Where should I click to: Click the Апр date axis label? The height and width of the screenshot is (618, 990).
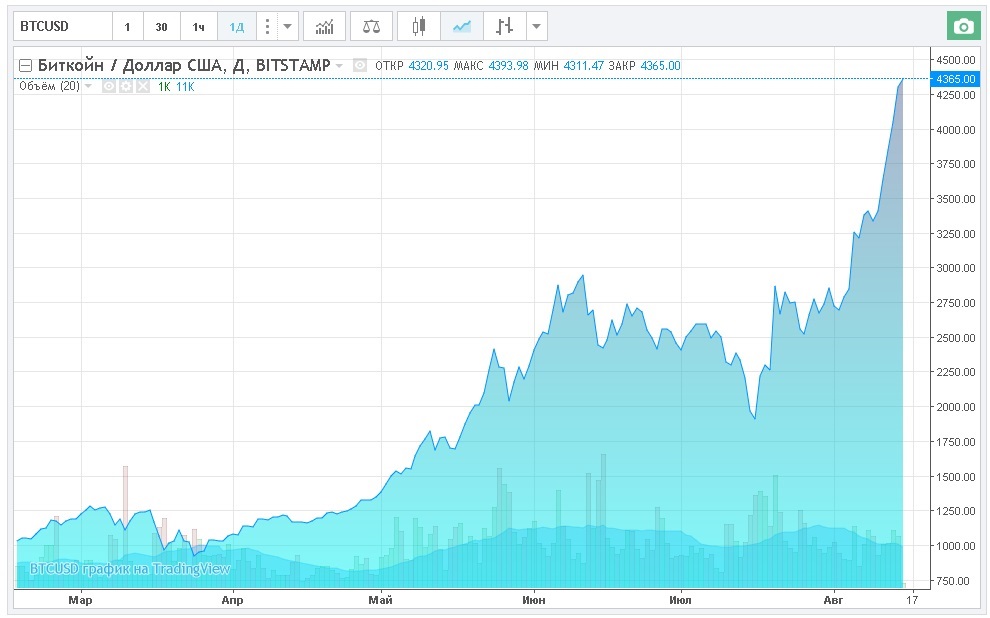[232, 600]
